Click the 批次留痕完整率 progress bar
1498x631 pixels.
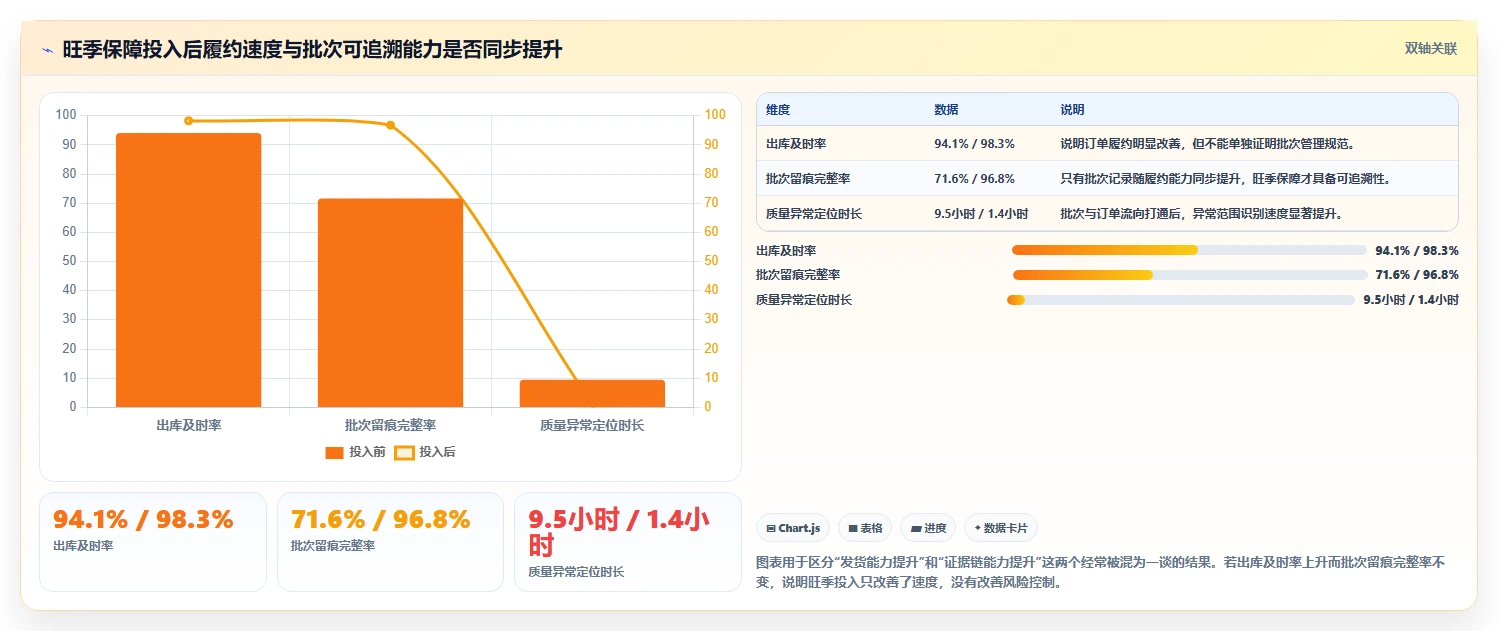pyautogui.click(x=1190, y=275)
